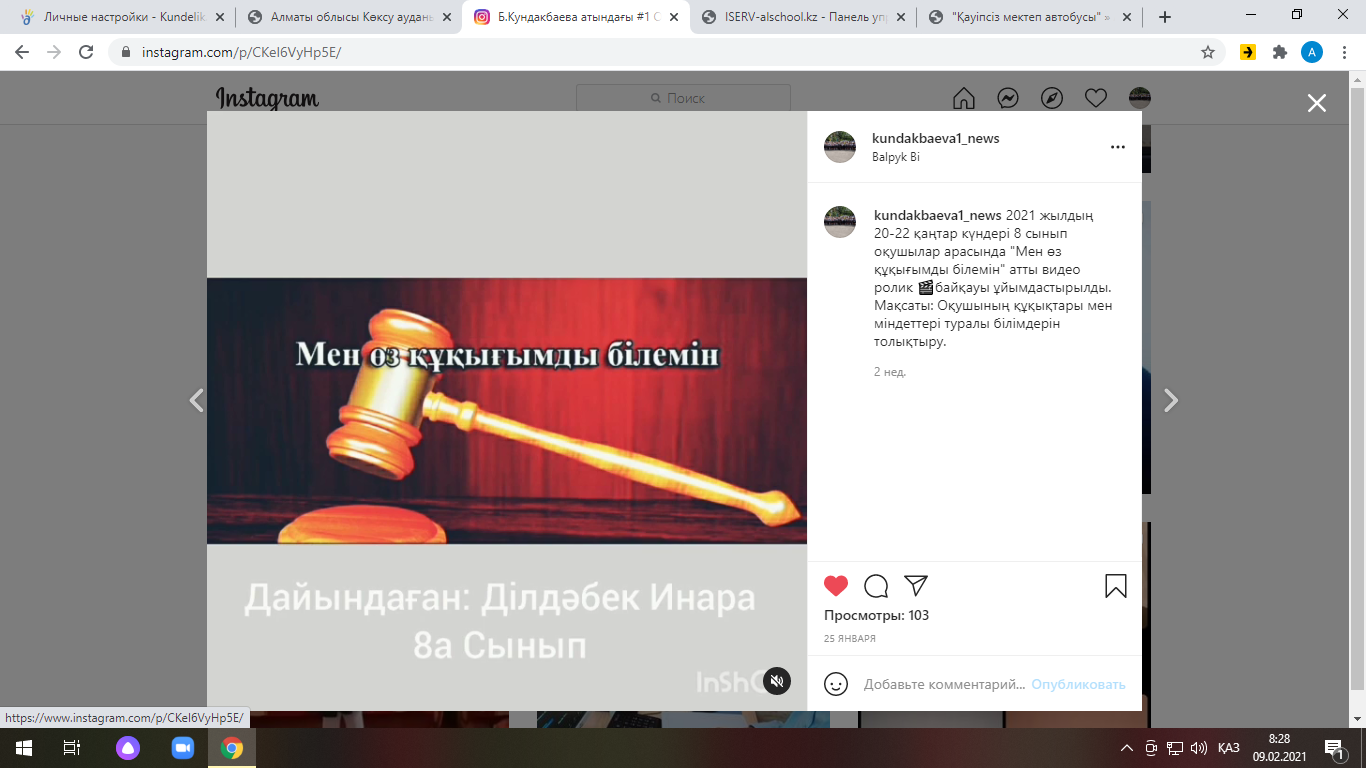The width and height of the screenshot is (1366, 768).
Task: Go to the next post arrow
Action: click(x=1171, y=401)
